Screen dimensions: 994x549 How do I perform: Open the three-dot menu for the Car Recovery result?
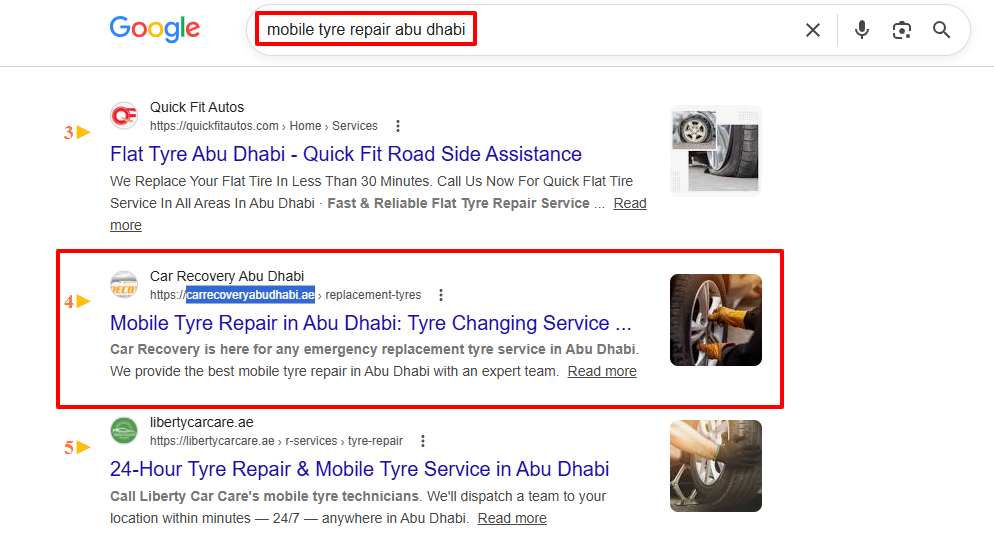pos(441,295)
